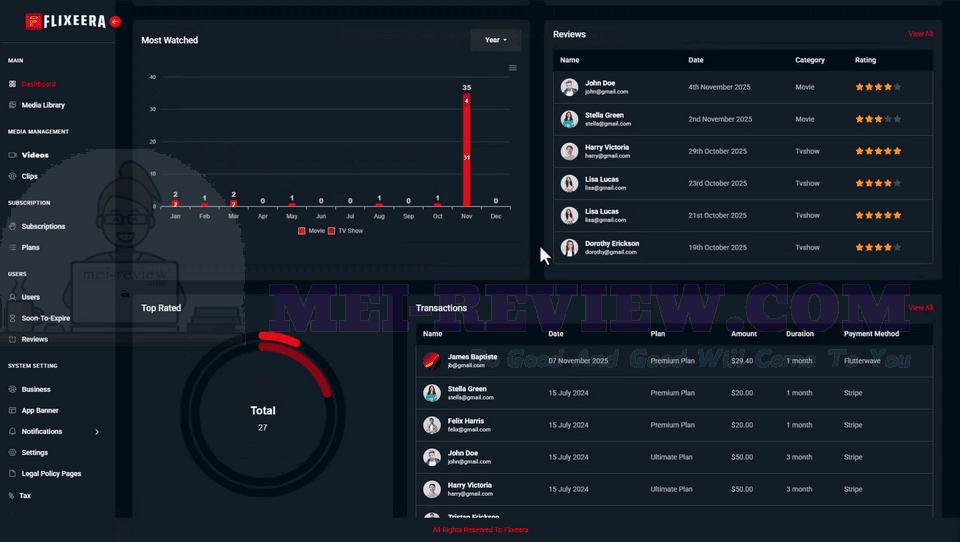Click the Notifications bell icon
The image size is (960, 542).
(x=12, y=431)
